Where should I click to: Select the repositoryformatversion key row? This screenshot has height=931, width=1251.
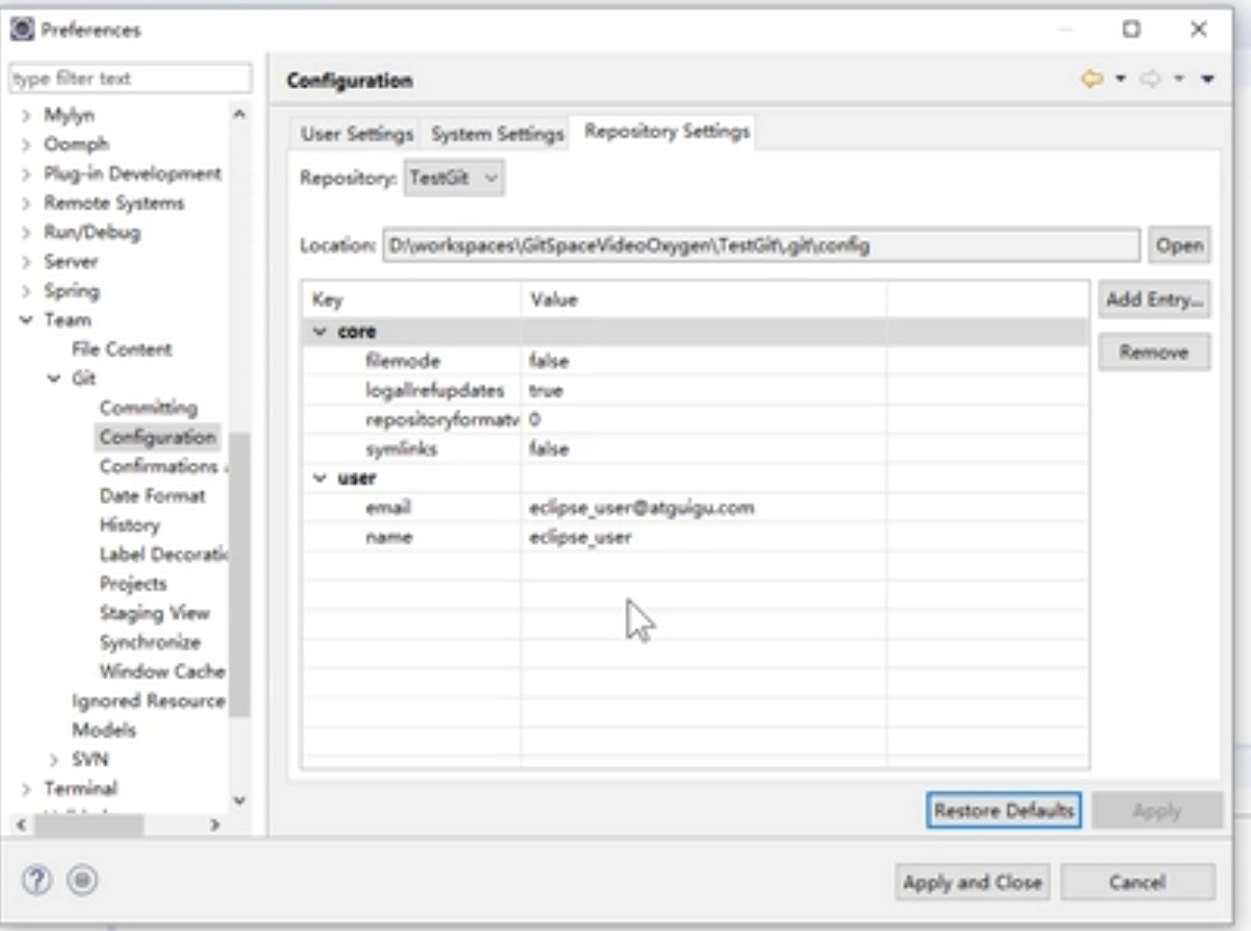[694, 420]
